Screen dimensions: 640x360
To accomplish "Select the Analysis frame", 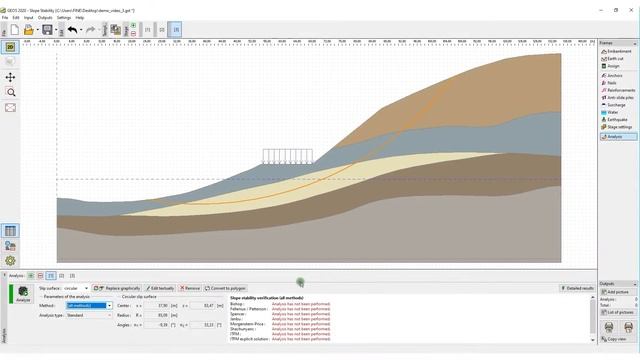I will click(618, 137).
